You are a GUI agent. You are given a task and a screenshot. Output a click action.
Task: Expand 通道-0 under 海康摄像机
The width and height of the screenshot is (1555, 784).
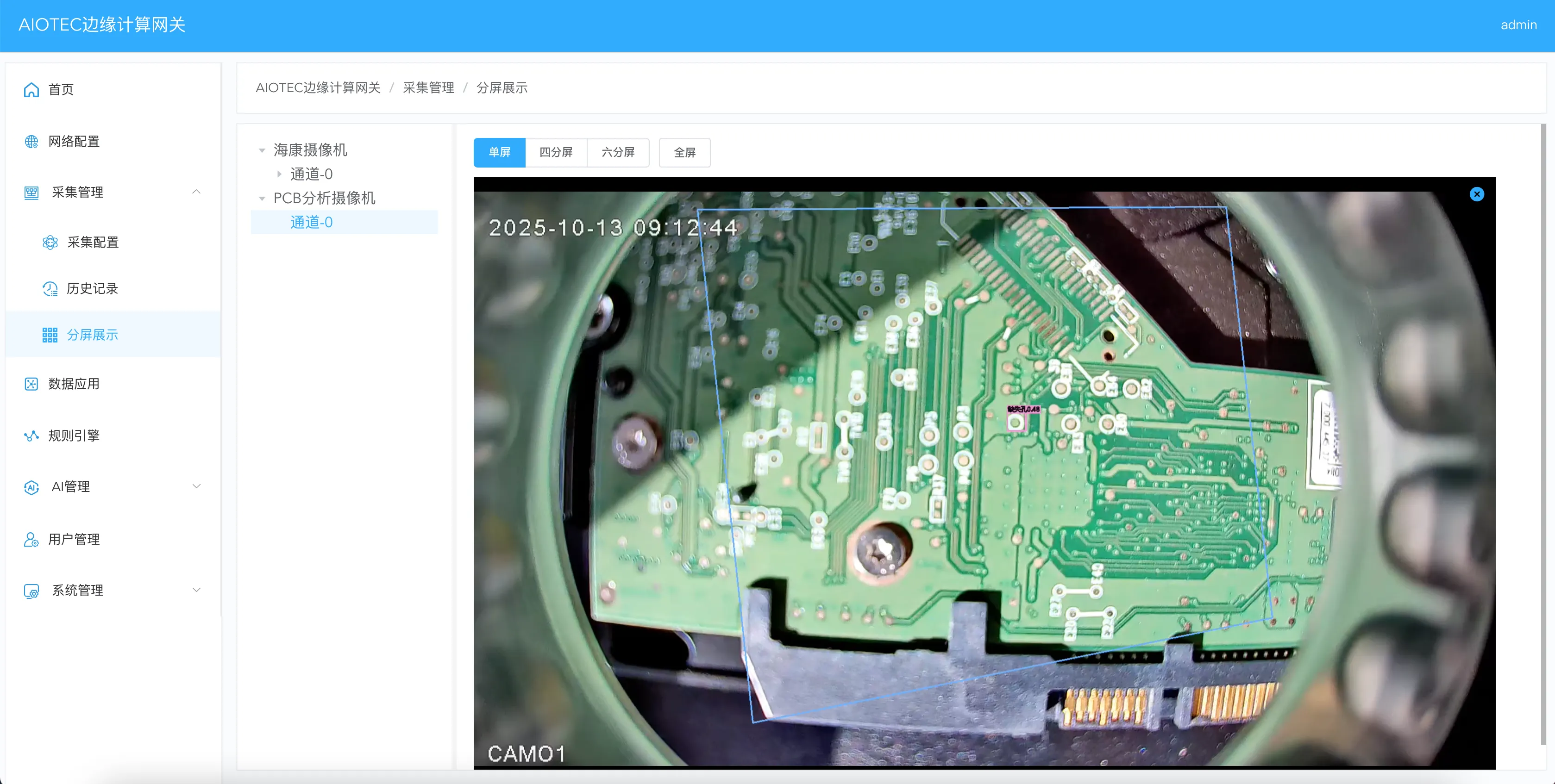280,174
